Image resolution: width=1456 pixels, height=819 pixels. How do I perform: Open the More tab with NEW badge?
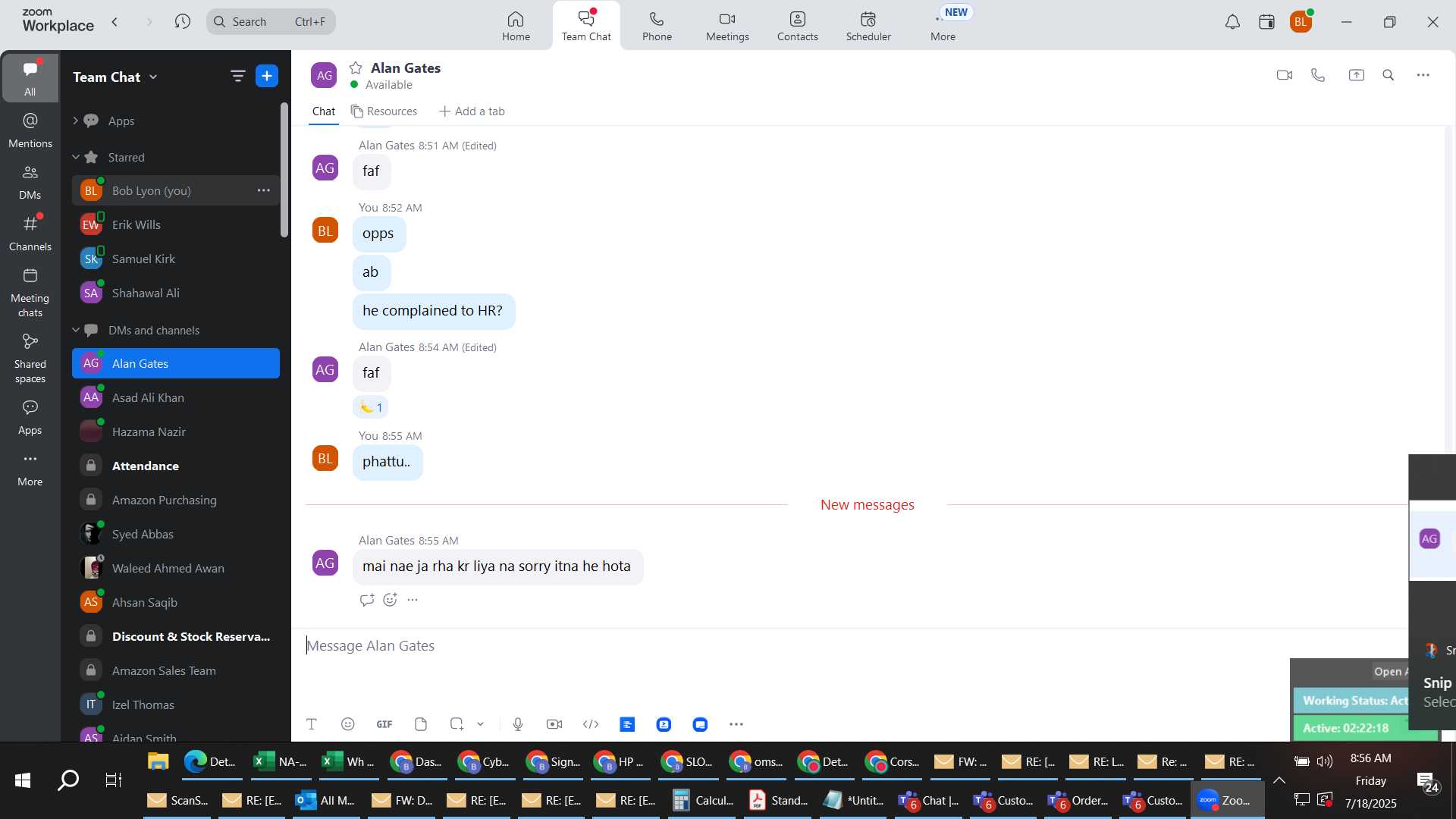(x=943, y=26)
